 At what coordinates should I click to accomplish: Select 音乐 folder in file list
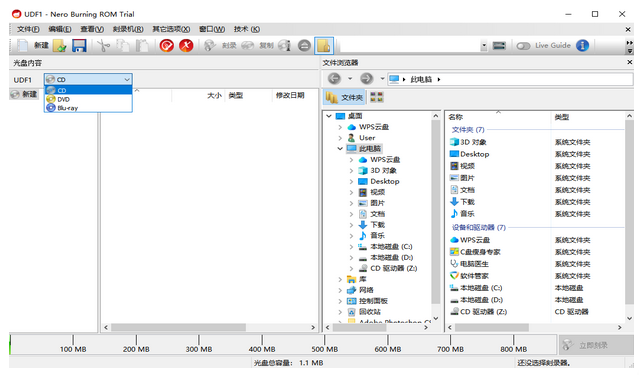[467, 214]
